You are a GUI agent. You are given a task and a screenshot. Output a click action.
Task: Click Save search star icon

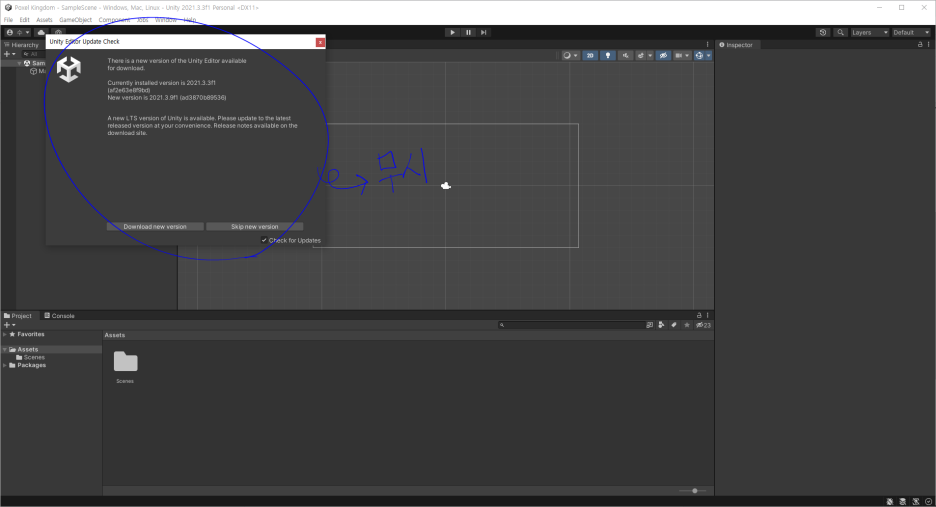pyautogui.click(x=687, y=325)
